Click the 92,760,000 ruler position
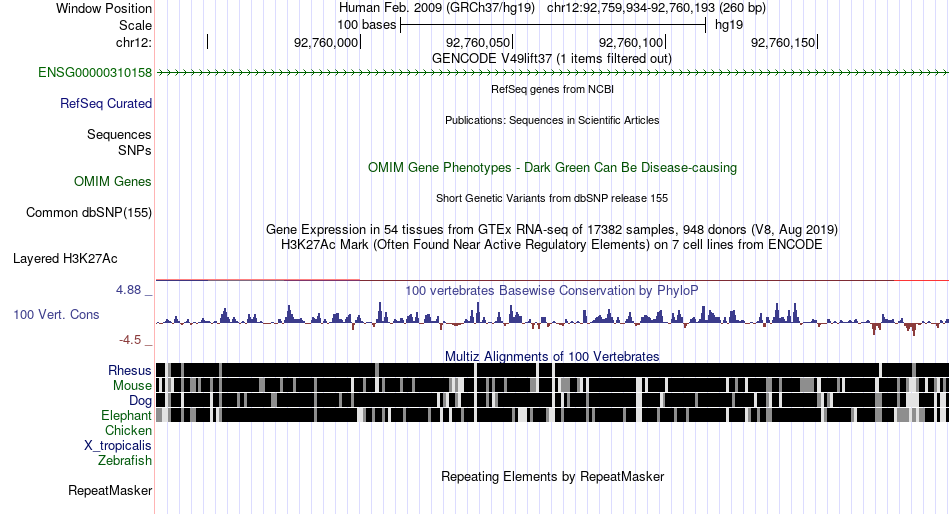The width and height of the screenshot is (950, 514). tap(326, 42)
